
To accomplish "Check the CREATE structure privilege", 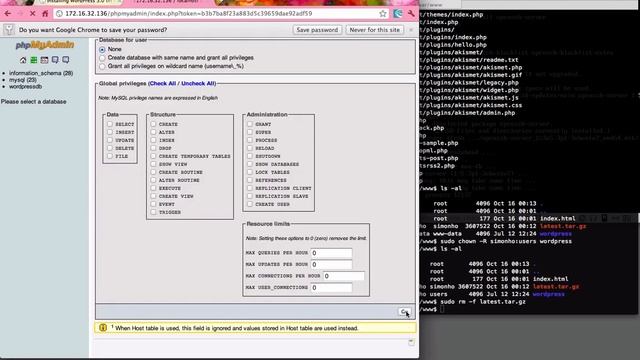I will pyautogui.click(x=153, y=124).
